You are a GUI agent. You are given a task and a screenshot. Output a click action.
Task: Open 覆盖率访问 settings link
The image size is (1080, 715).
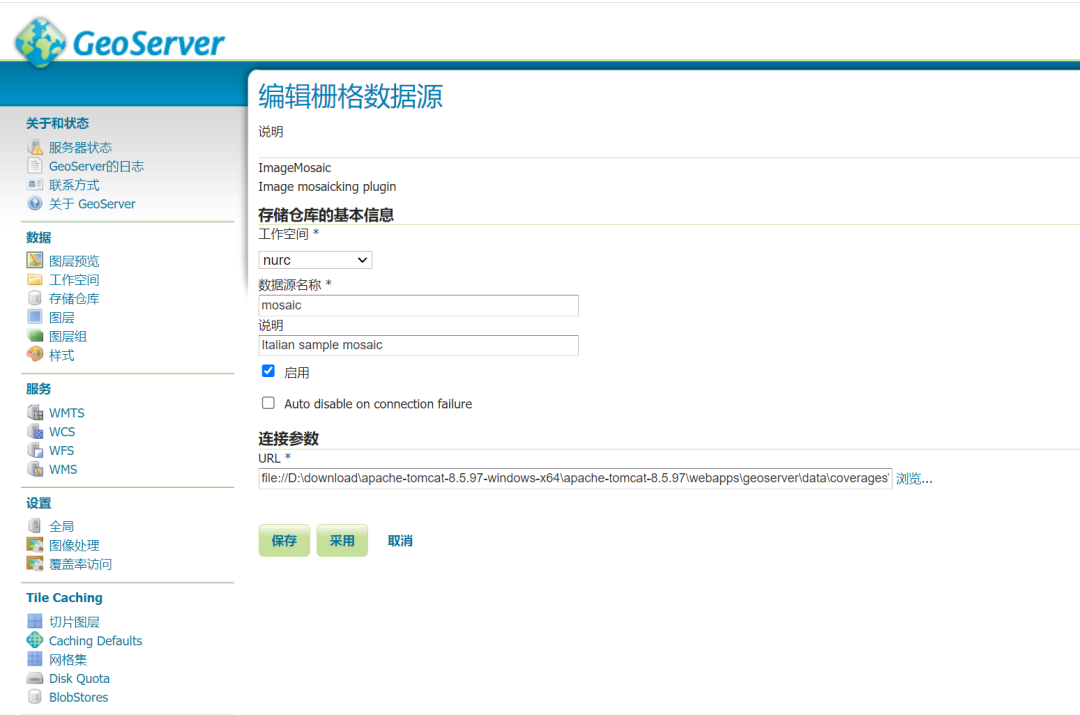coord(80,564)
